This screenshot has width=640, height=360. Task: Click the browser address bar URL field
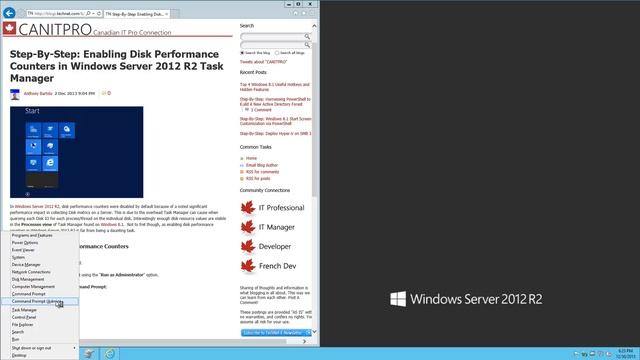point(56,13)
